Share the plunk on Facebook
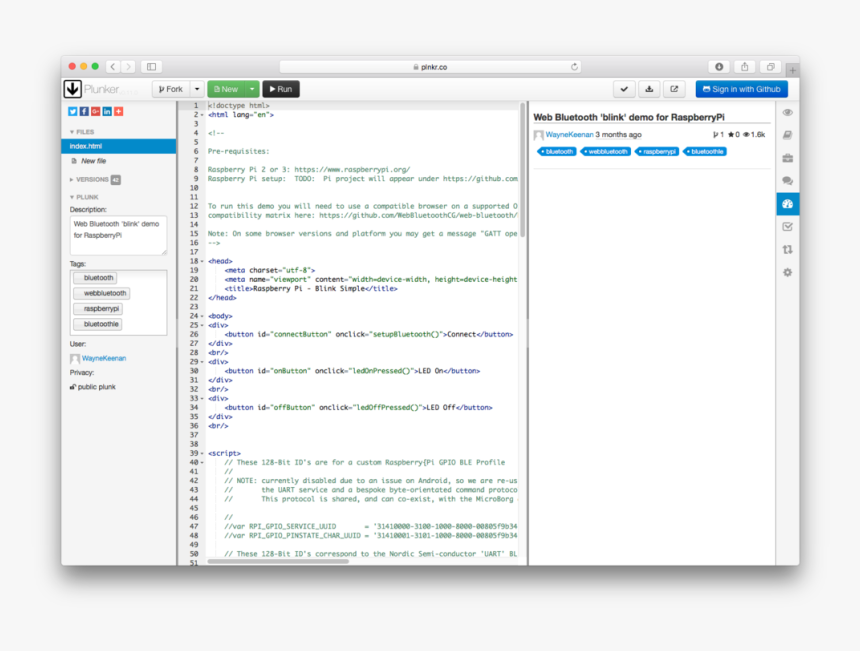 (84, 111)
